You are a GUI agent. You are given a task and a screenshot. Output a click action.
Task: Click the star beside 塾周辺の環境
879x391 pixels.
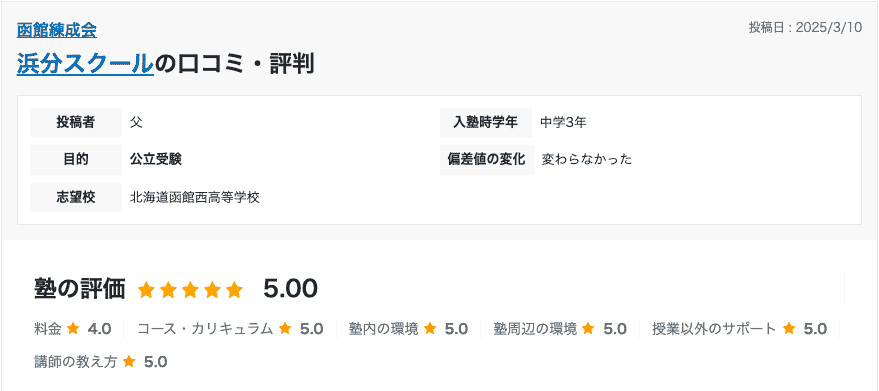(588, 329)
